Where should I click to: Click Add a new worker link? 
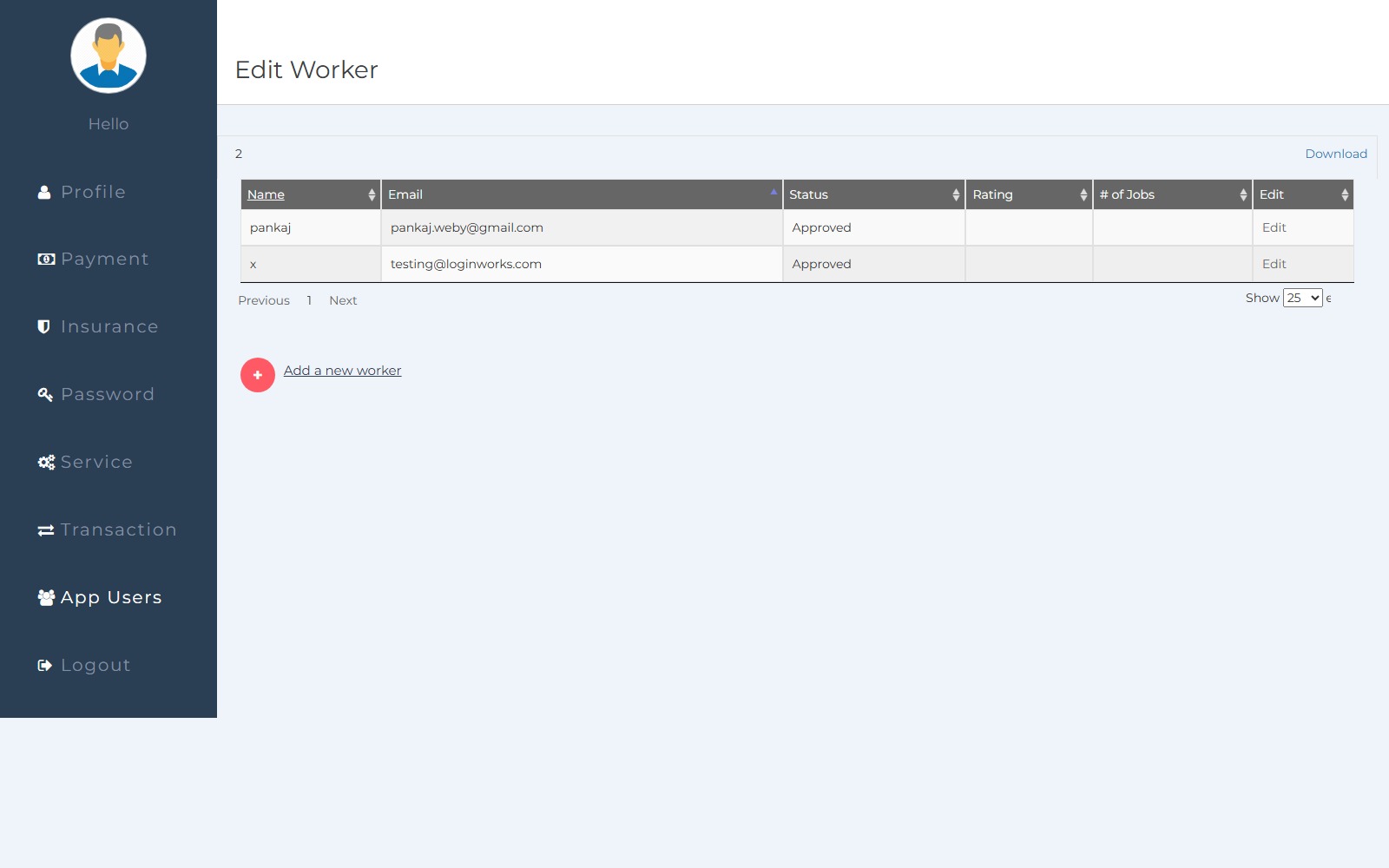tap(342, 371)
